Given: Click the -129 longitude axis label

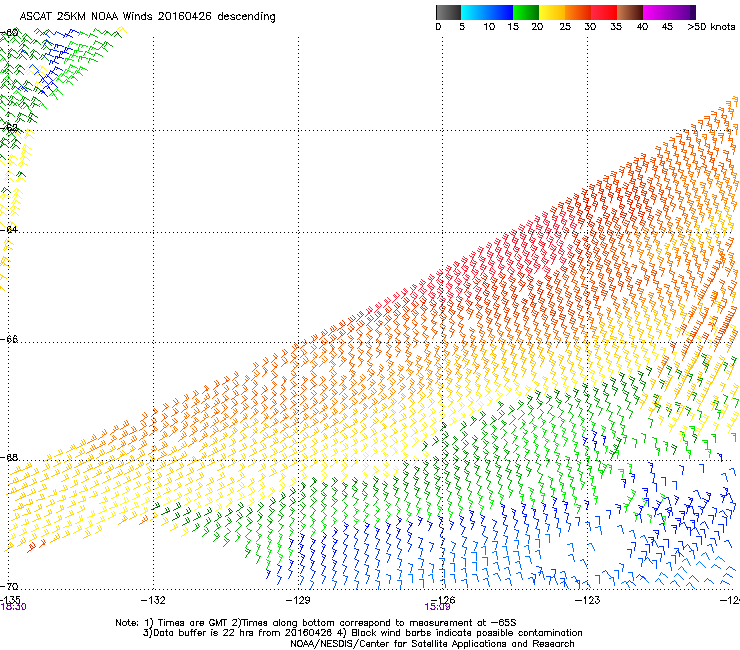Looking at the screenshot, I should (298, 600).
